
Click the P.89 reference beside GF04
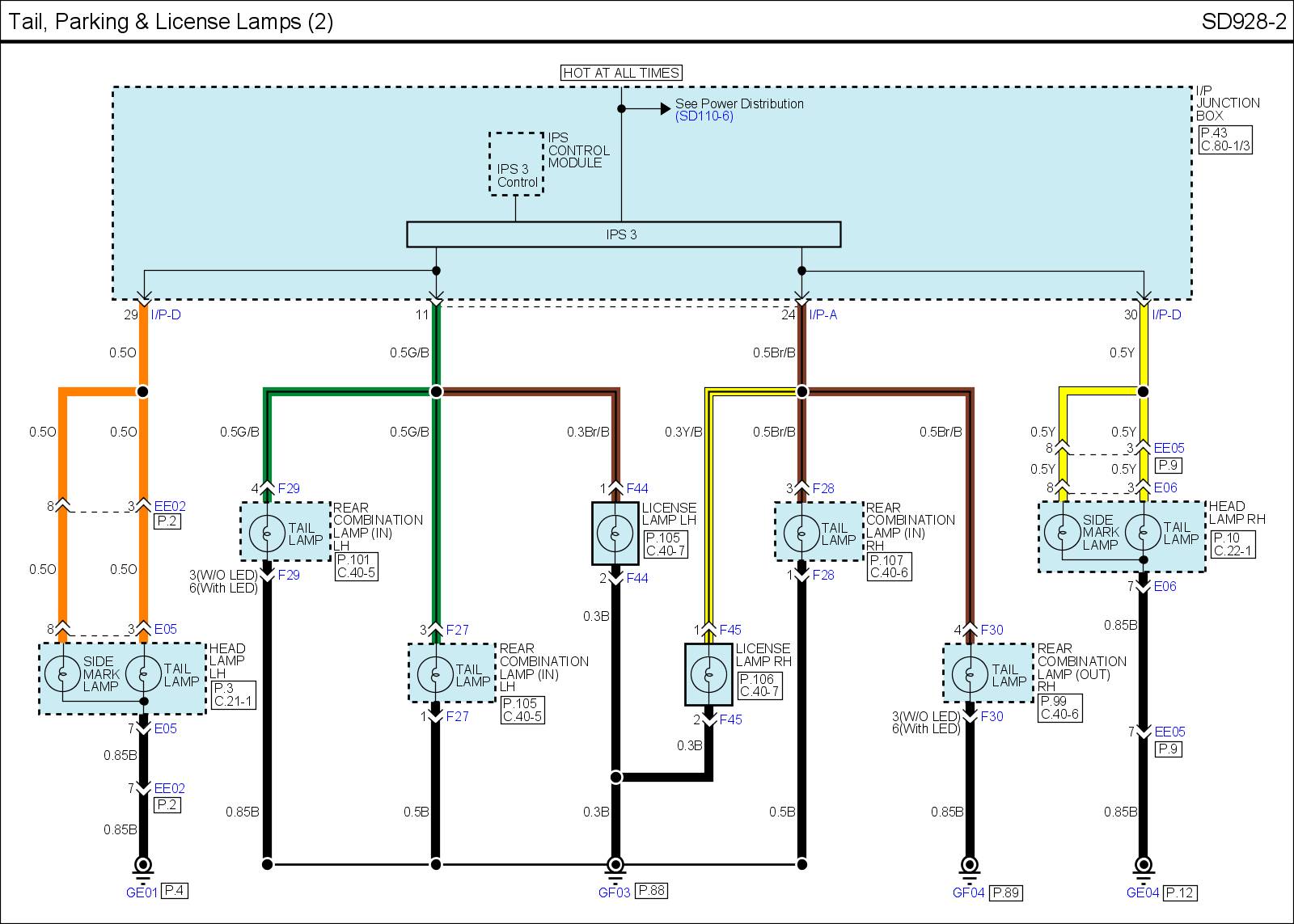pyautogui.click(x=1006, y=892)
